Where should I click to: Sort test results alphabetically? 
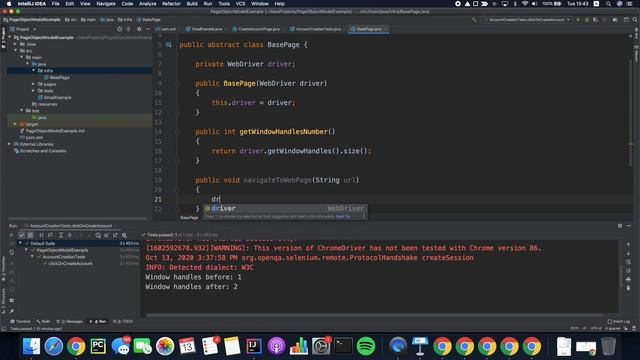41,235
